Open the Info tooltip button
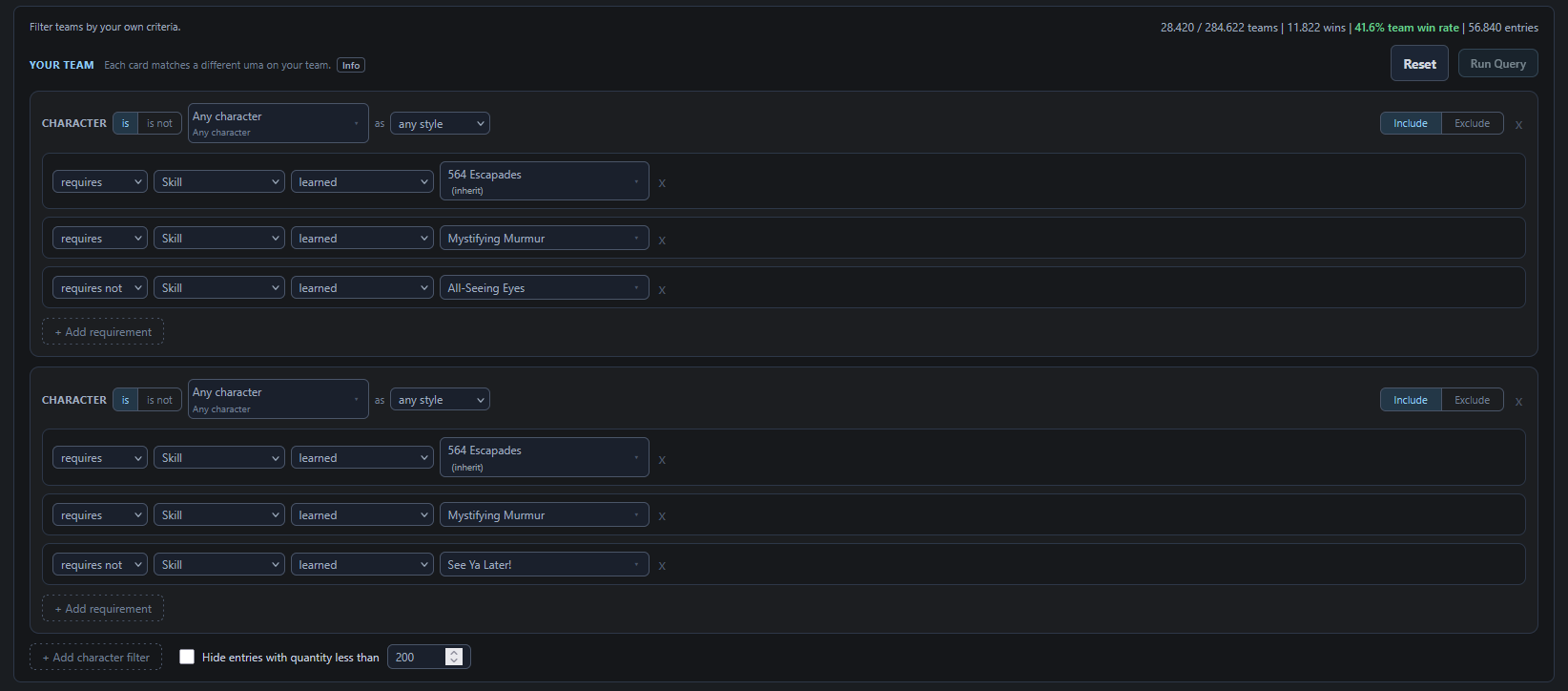 [x=351, y=65]
